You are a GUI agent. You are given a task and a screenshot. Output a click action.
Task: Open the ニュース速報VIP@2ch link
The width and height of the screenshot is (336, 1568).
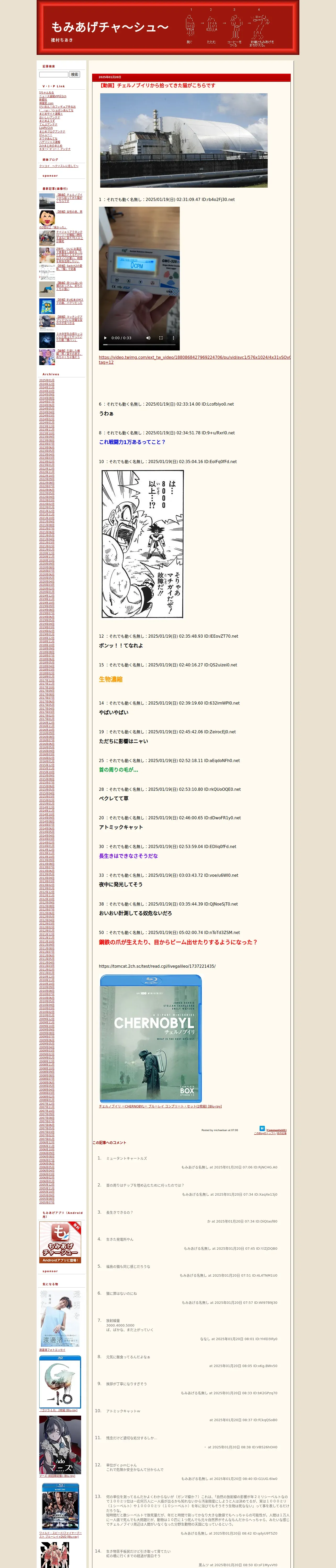tap(53, 96)
